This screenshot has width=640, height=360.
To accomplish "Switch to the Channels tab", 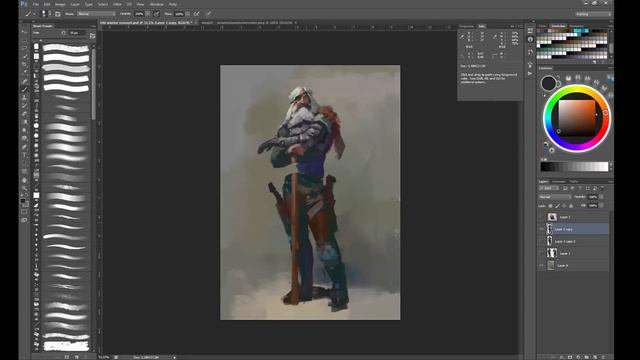I will (x=558, y=182).
